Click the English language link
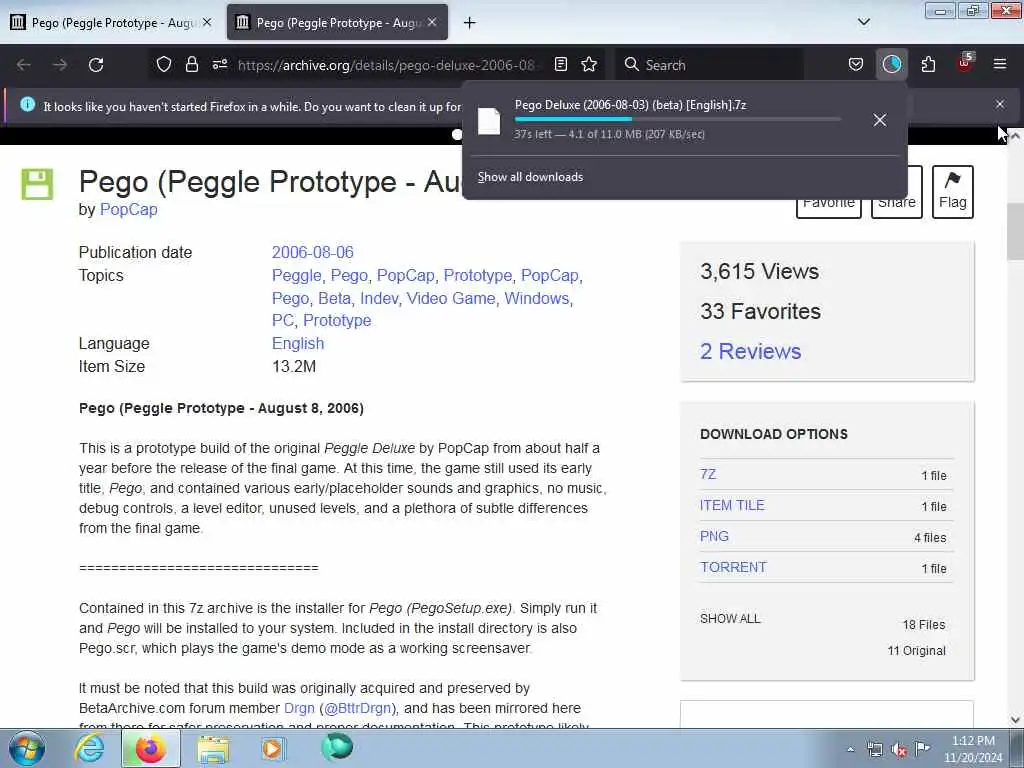The height and width of the screenshot is (768, 1024). tap(298, 344)
